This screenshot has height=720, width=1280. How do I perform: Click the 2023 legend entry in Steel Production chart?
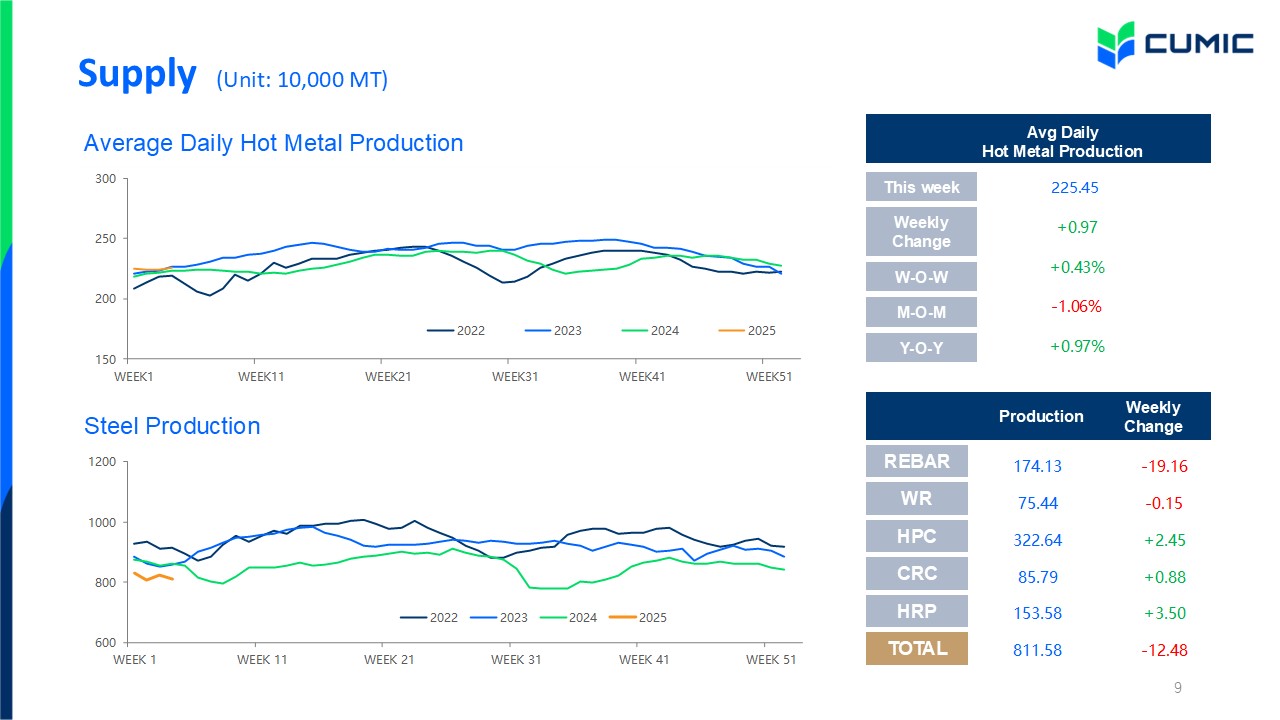point(499,617)
